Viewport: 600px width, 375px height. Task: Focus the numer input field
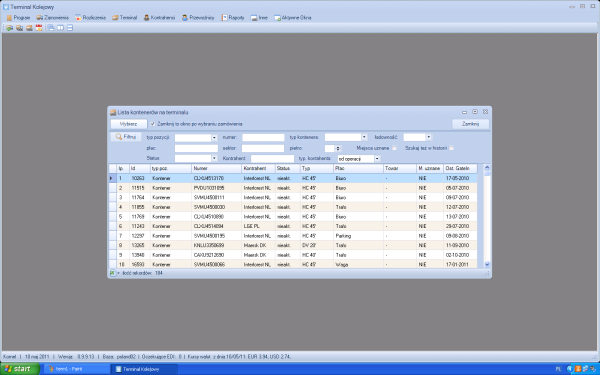(x=263, y=137)
